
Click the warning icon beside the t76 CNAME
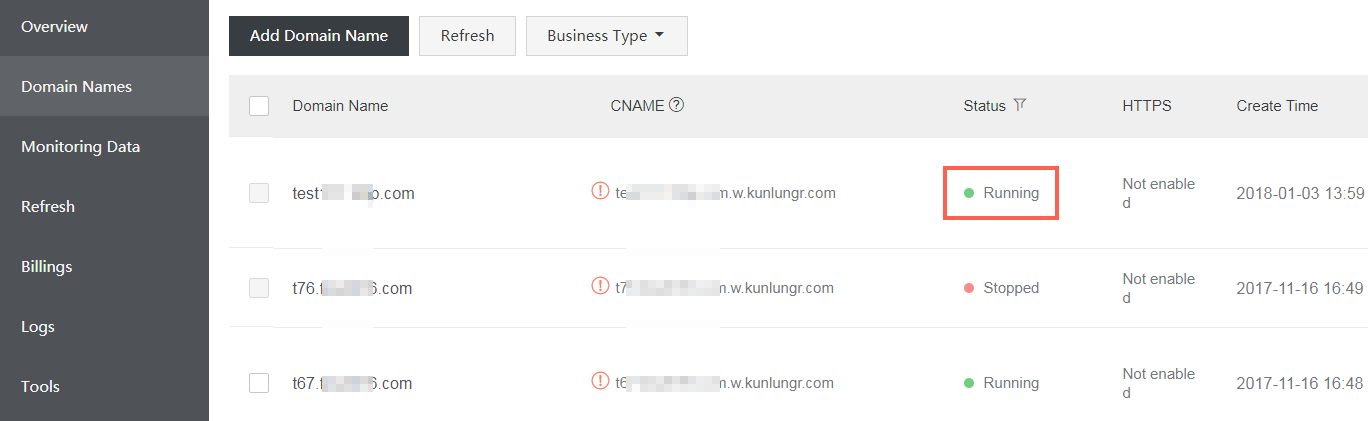600,286
